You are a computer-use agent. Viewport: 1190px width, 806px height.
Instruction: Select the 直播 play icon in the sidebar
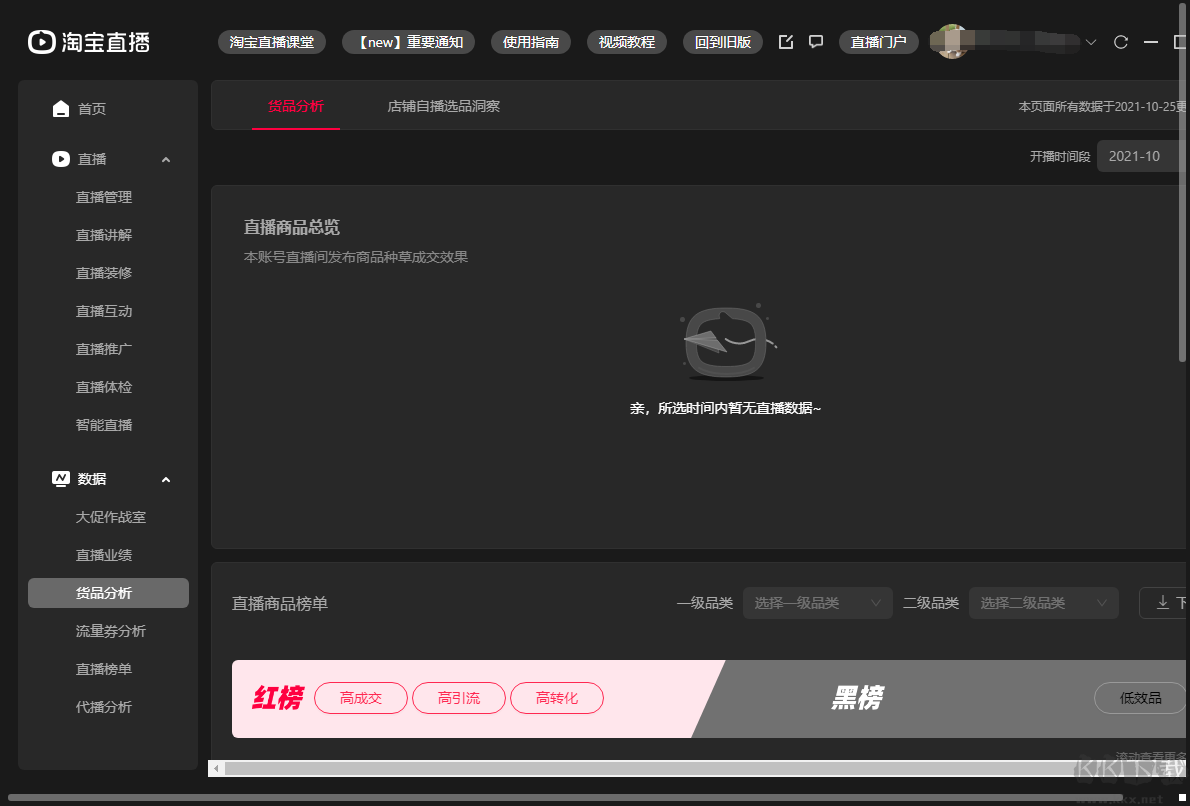[x=60, y=158]
